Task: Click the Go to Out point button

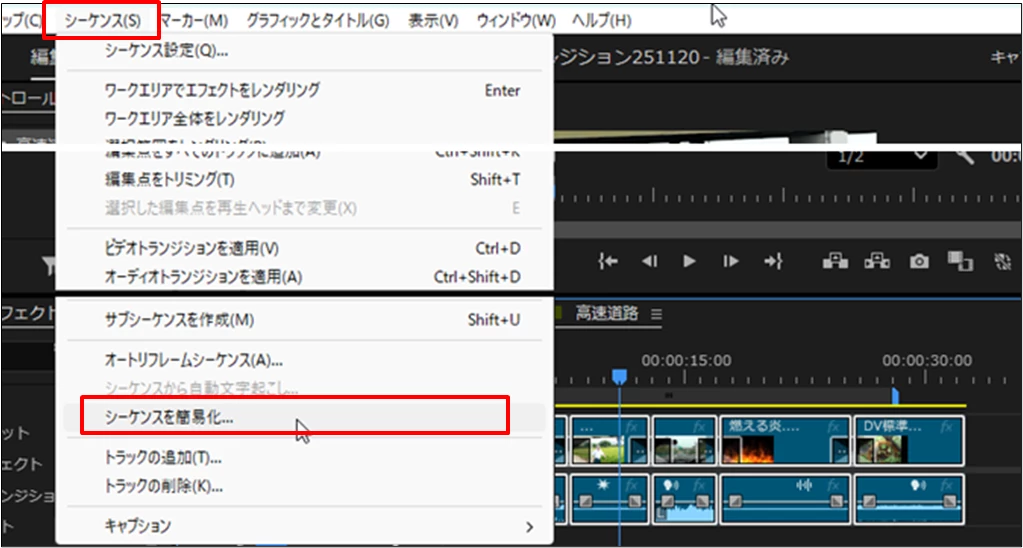Action: [773, 262]
